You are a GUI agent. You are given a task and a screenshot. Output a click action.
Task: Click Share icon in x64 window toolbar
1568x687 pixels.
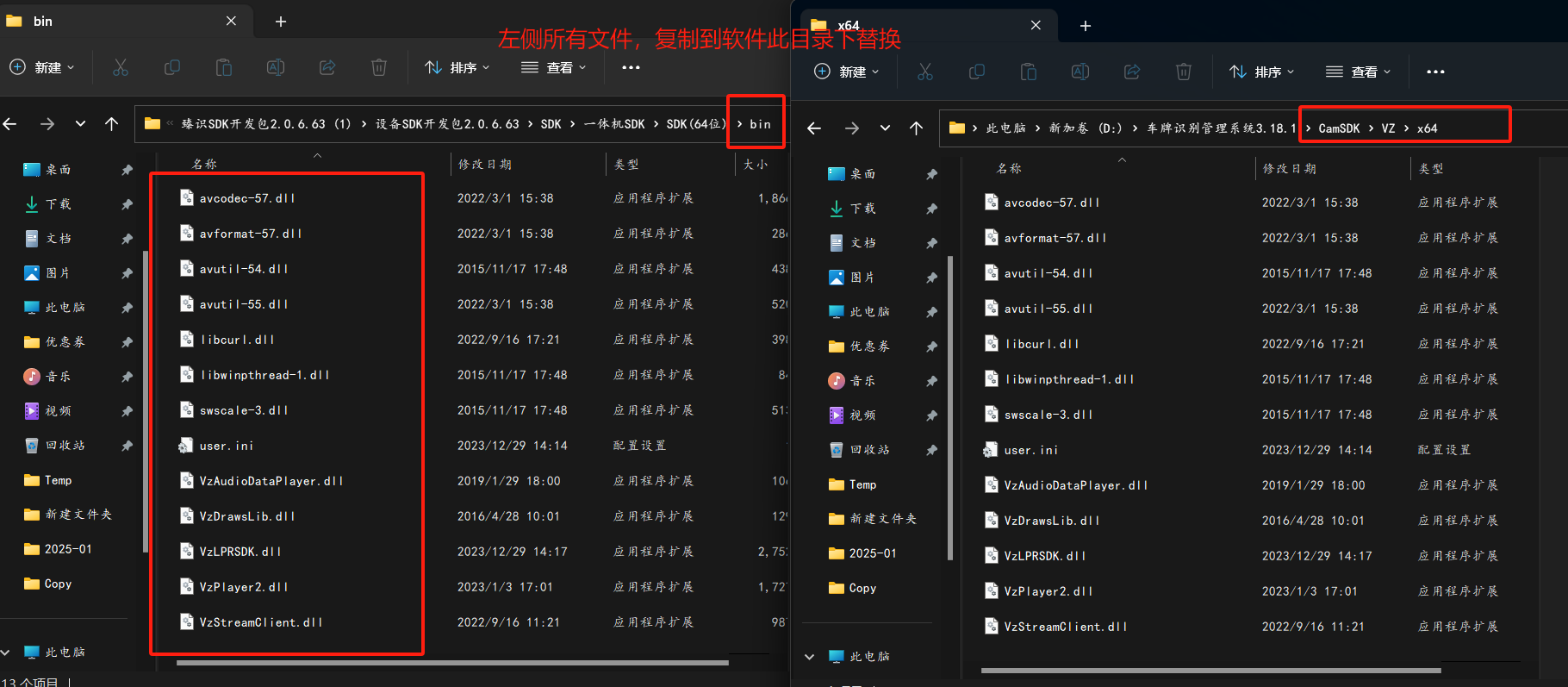click(x=1132, y=72)
